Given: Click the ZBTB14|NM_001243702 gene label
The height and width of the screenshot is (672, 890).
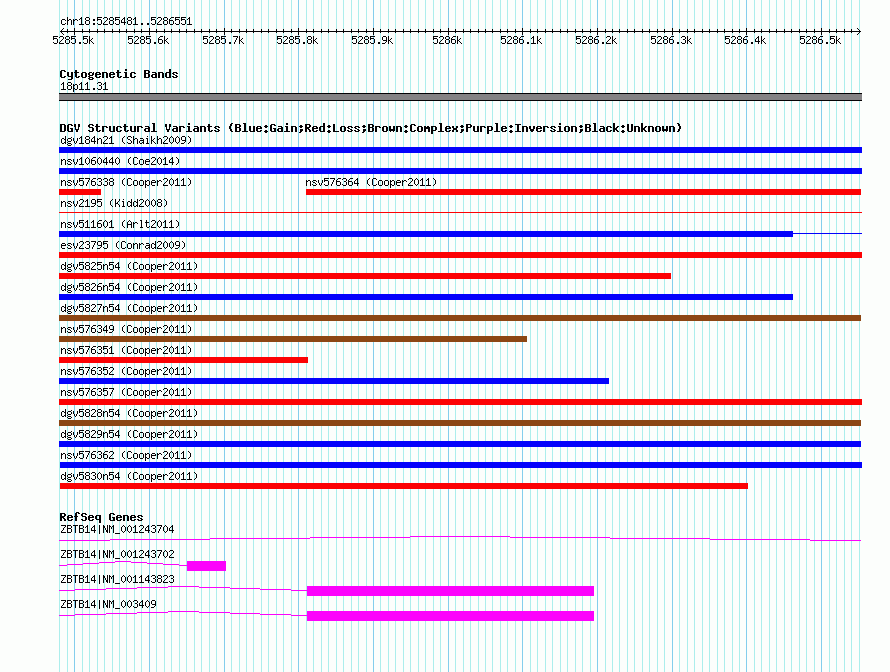Looking at the screenshot, I should pyautogui.click(x=117, y=555).
